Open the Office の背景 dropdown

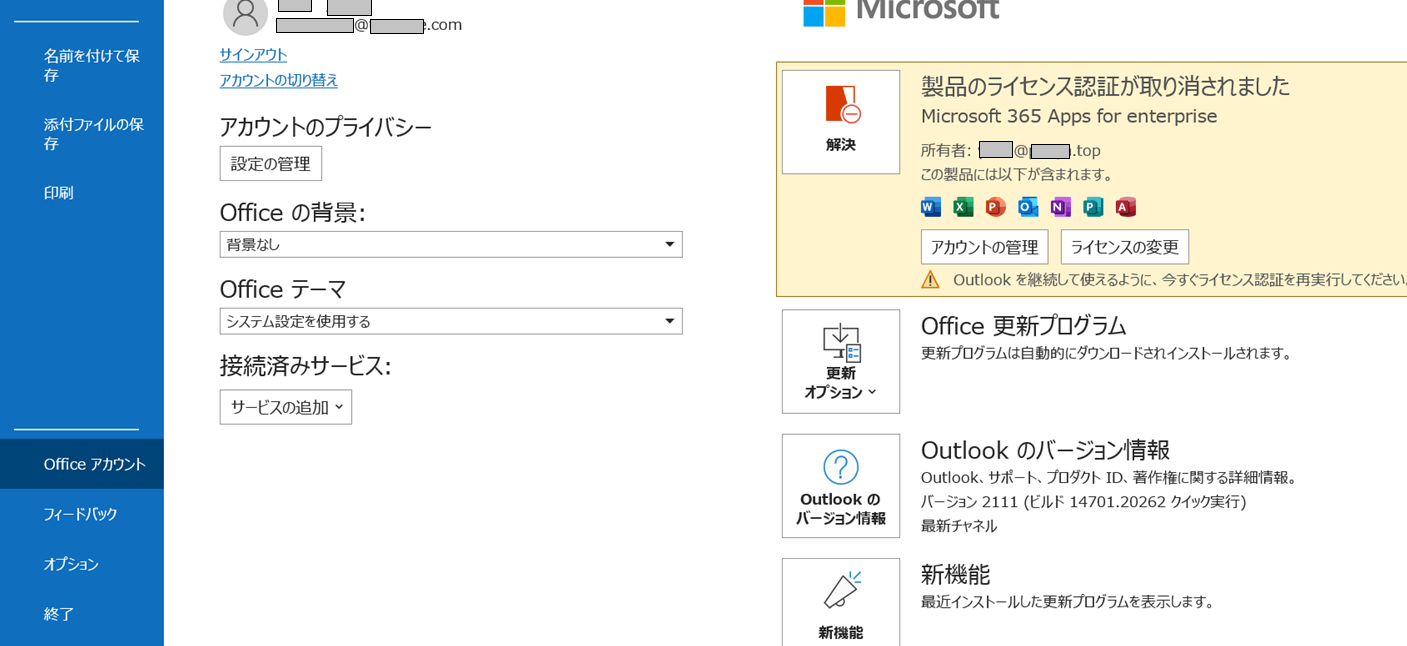click(x=451, y=244)
